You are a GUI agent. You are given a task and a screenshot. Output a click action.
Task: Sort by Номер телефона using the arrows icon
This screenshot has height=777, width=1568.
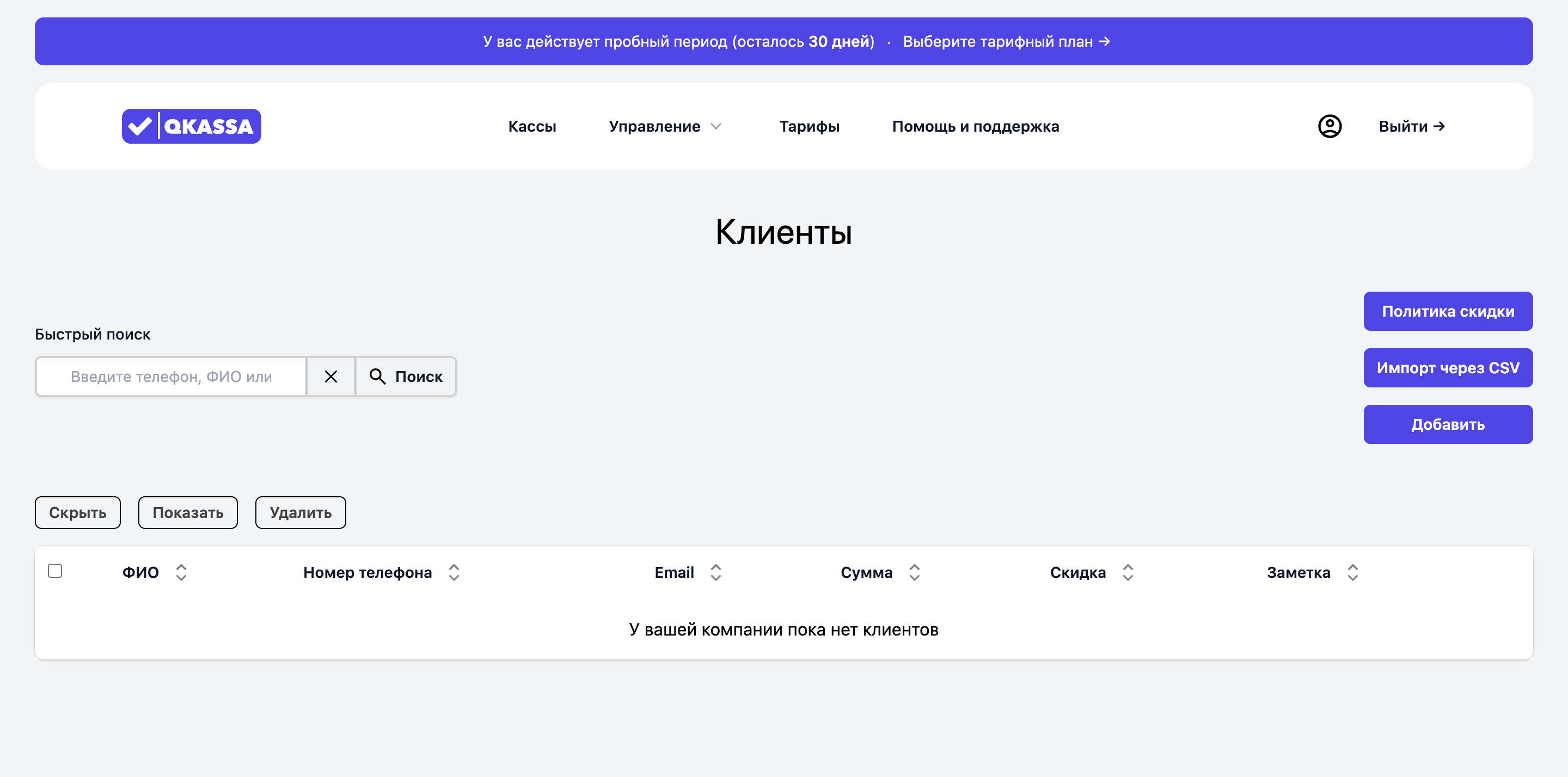(454, 572)
